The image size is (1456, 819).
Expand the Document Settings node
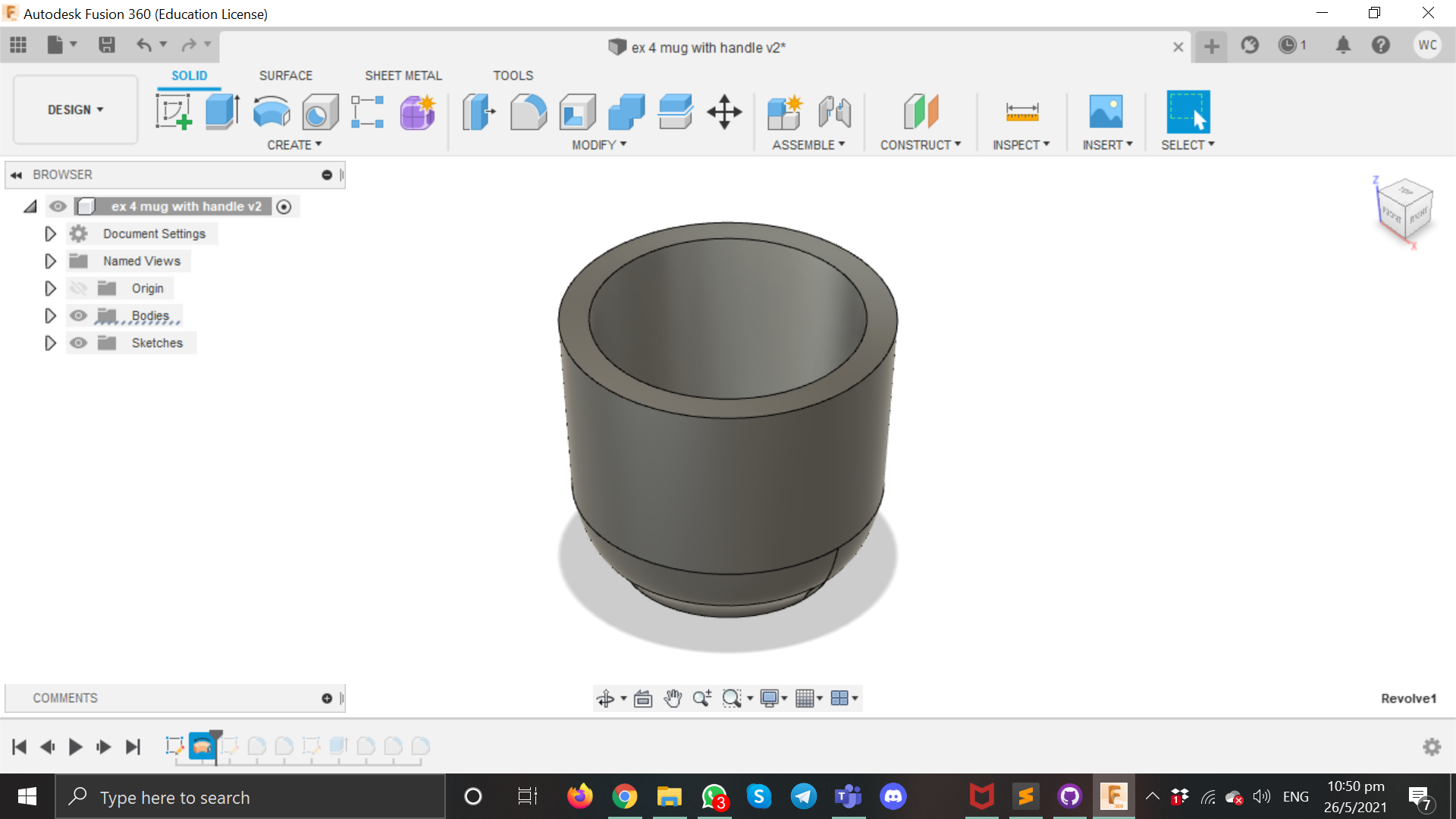(50, 234)
